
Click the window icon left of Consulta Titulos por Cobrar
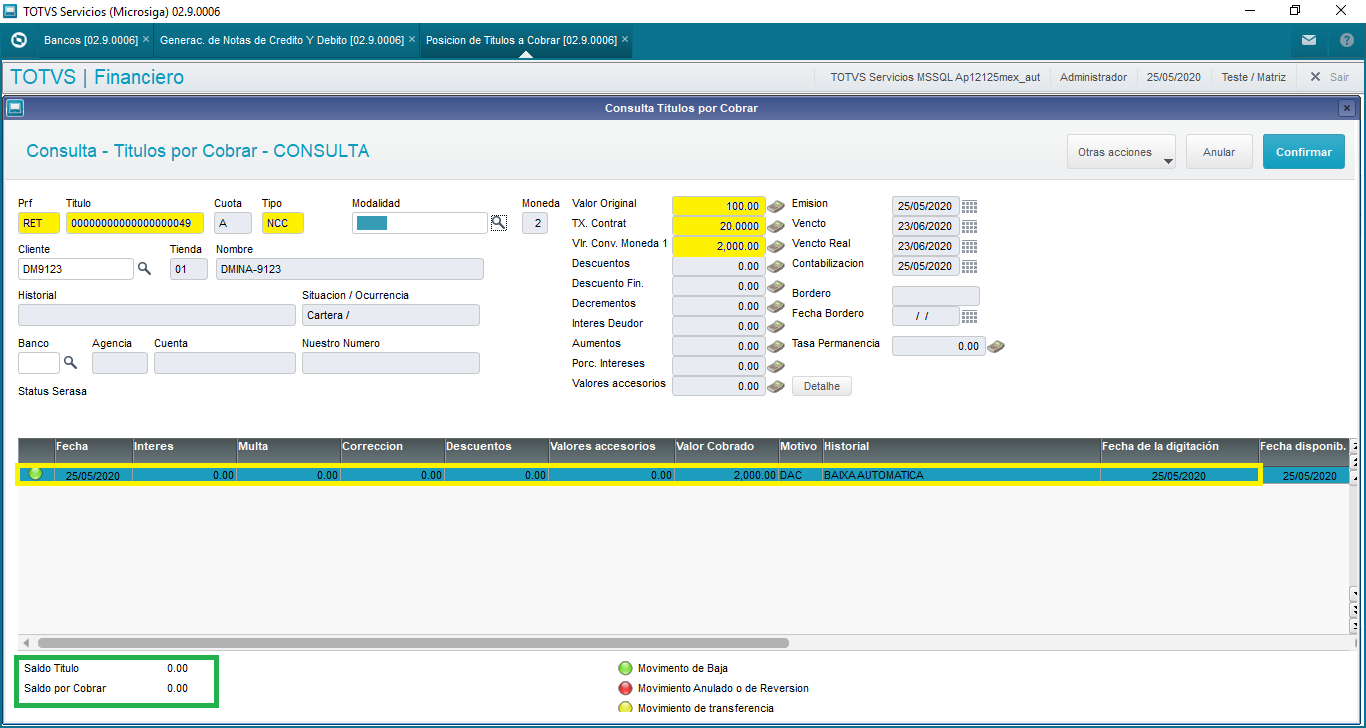[x=15, y=108]
